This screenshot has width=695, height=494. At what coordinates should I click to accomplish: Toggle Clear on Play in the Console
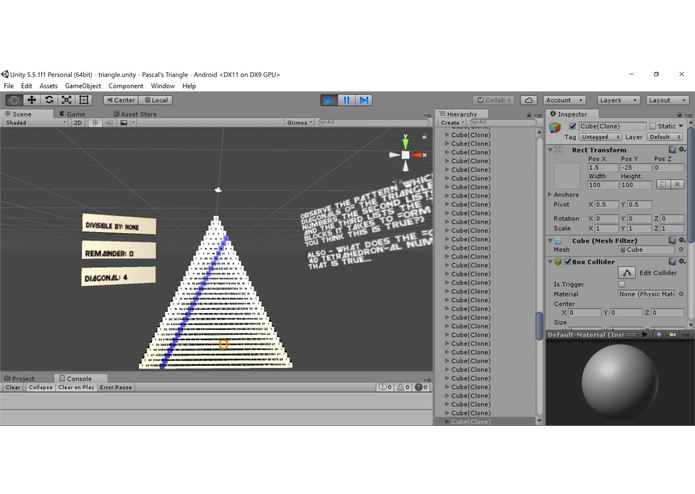click(x=76, y=387)
